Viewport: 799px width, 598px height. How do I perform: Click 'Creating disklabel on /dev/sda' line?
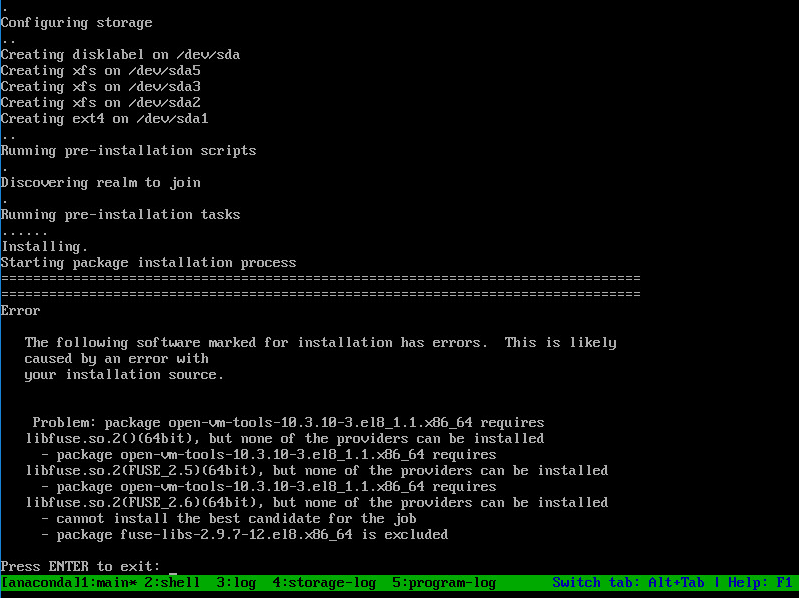120,55
